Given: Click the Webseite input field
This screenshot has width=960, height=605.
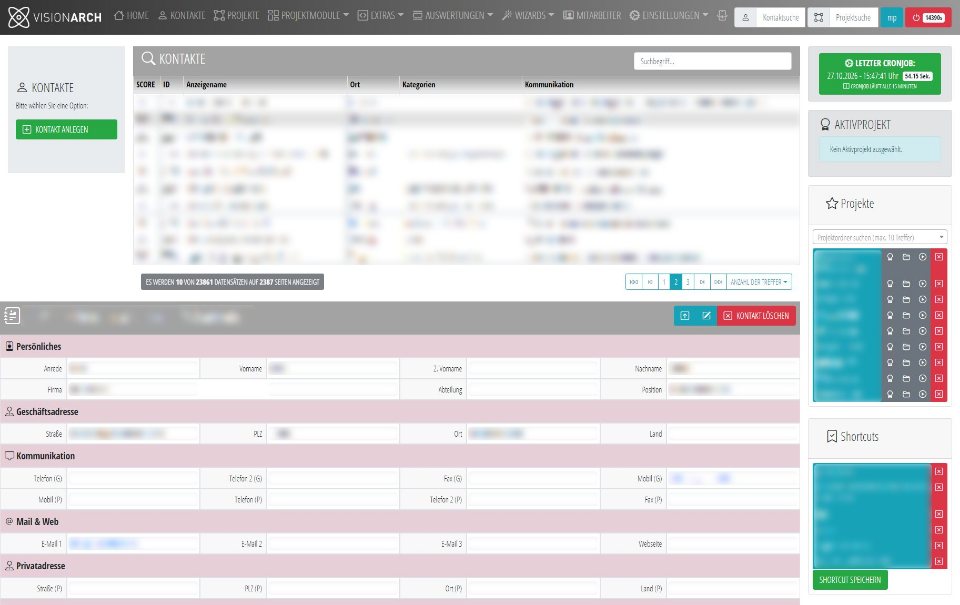Looking at the screenshot, I should [x=733, y=544].
